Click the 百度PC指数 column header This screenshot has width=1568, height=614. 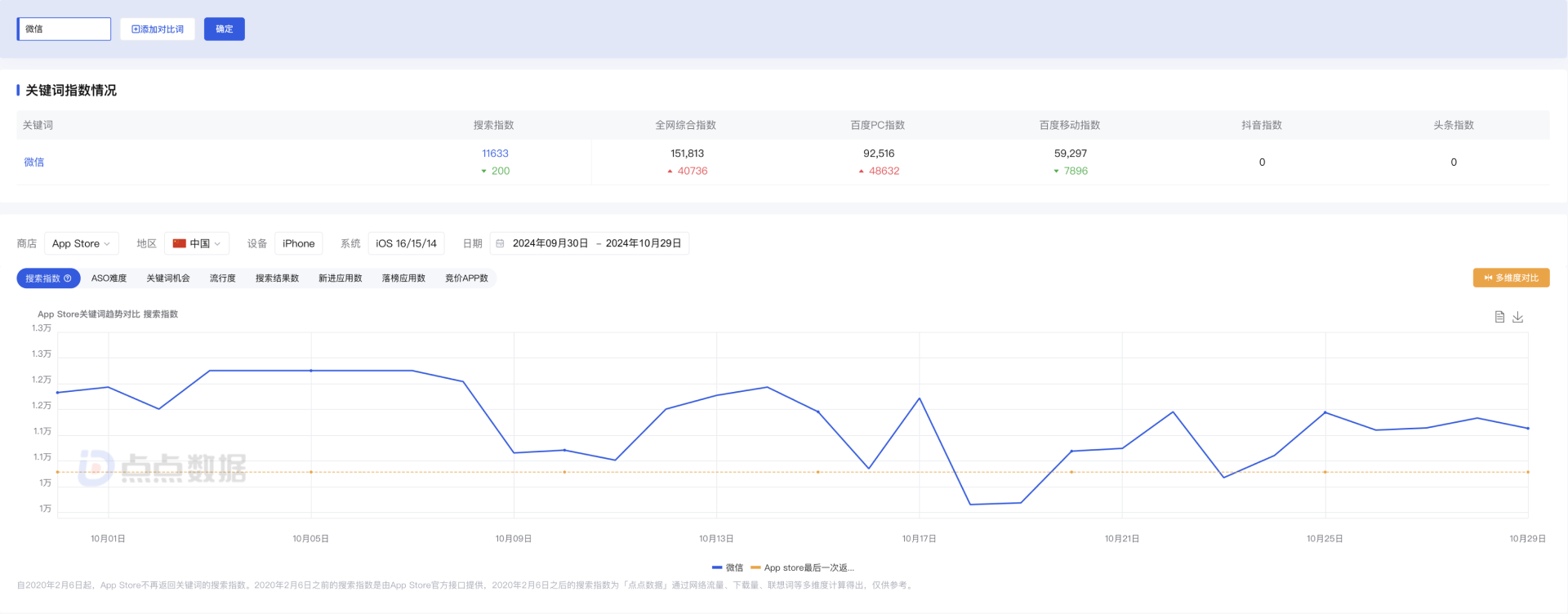coord(878,125)
